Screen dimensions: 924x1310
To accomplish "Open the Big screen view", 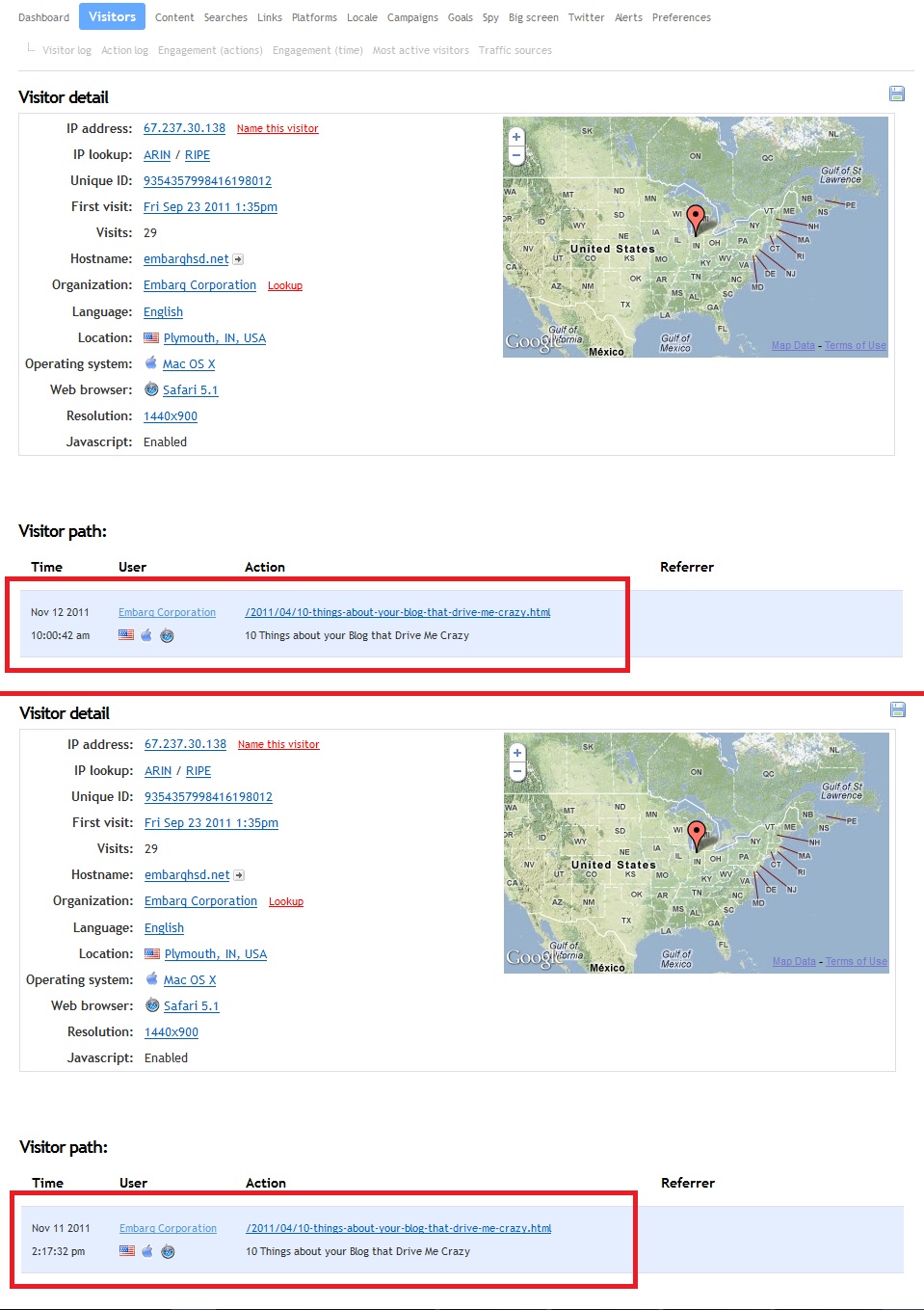I will pos(534,17).
